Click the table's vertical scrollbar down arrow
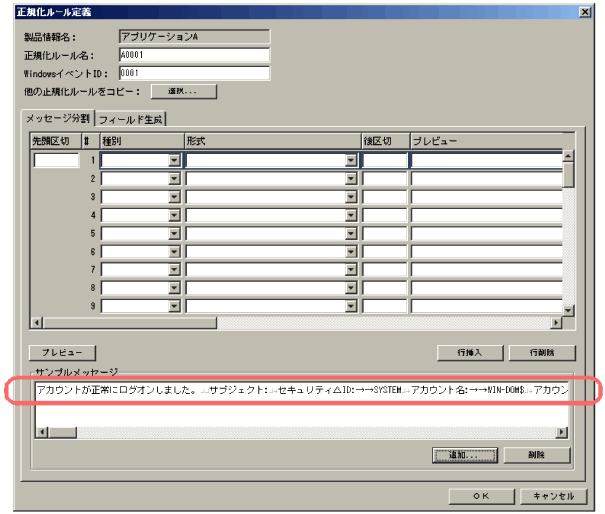 click(x=568, y=311)
